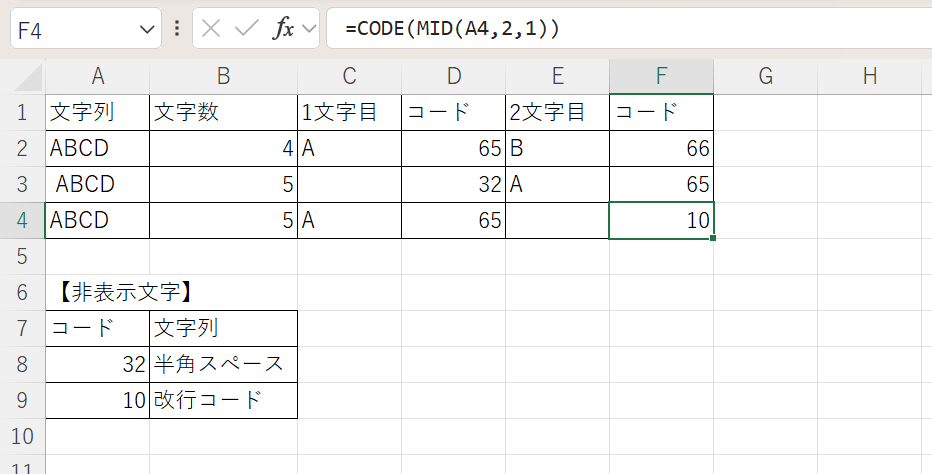Viewport: 932px width, 474px height.
Task: Click cell A2 containing ABCD
Action: [x=97, y=149]
